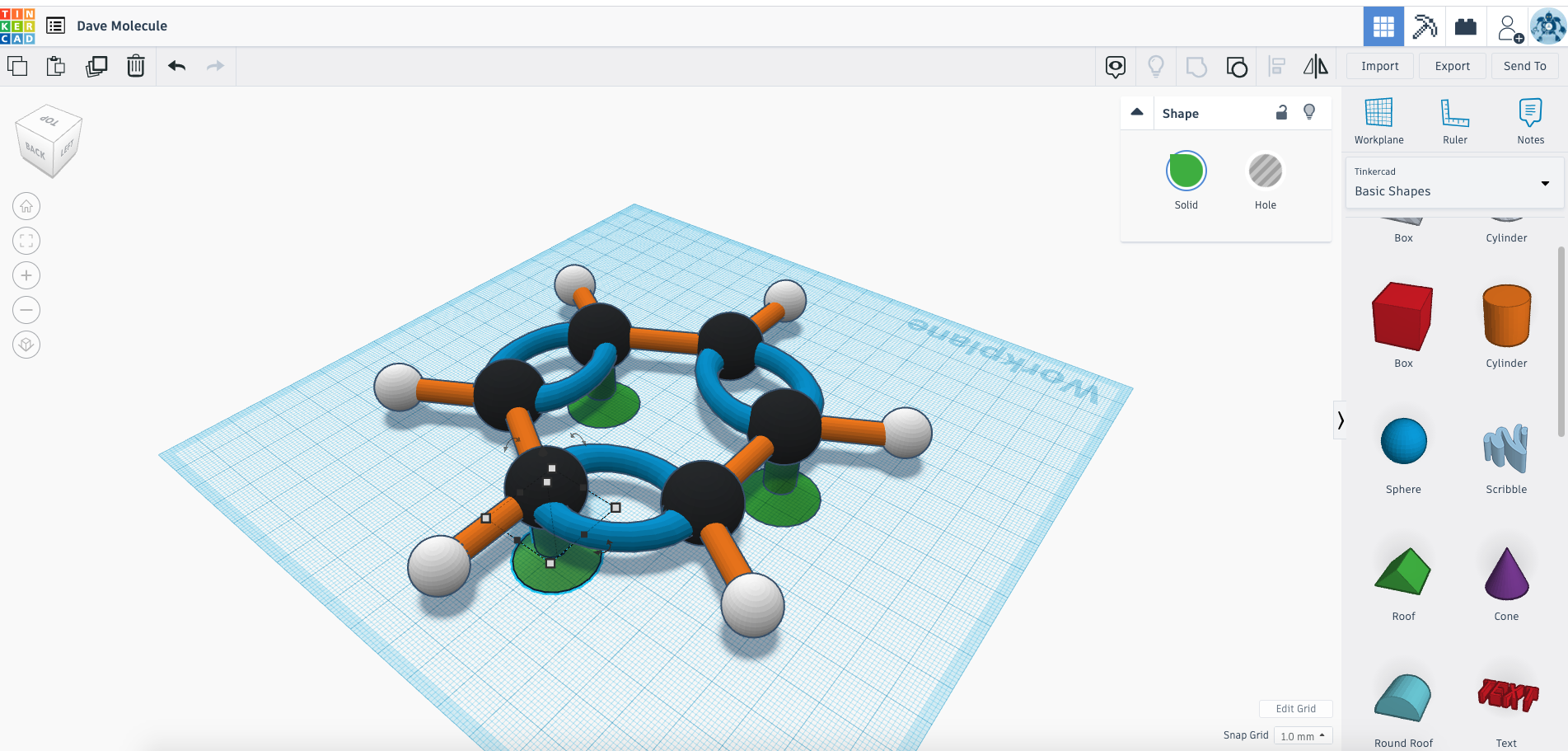The image size is (1568, 751).
Task: Zoom in using the plus icon
Action: click(x=26, y=275)
